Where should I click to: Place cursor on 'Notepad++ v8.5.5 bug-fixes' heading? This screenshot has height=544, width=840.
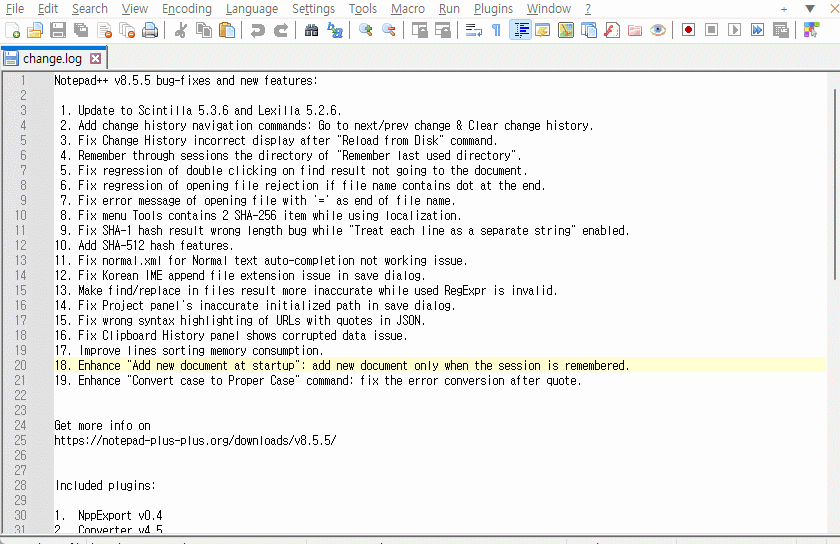tap(186, 80)
